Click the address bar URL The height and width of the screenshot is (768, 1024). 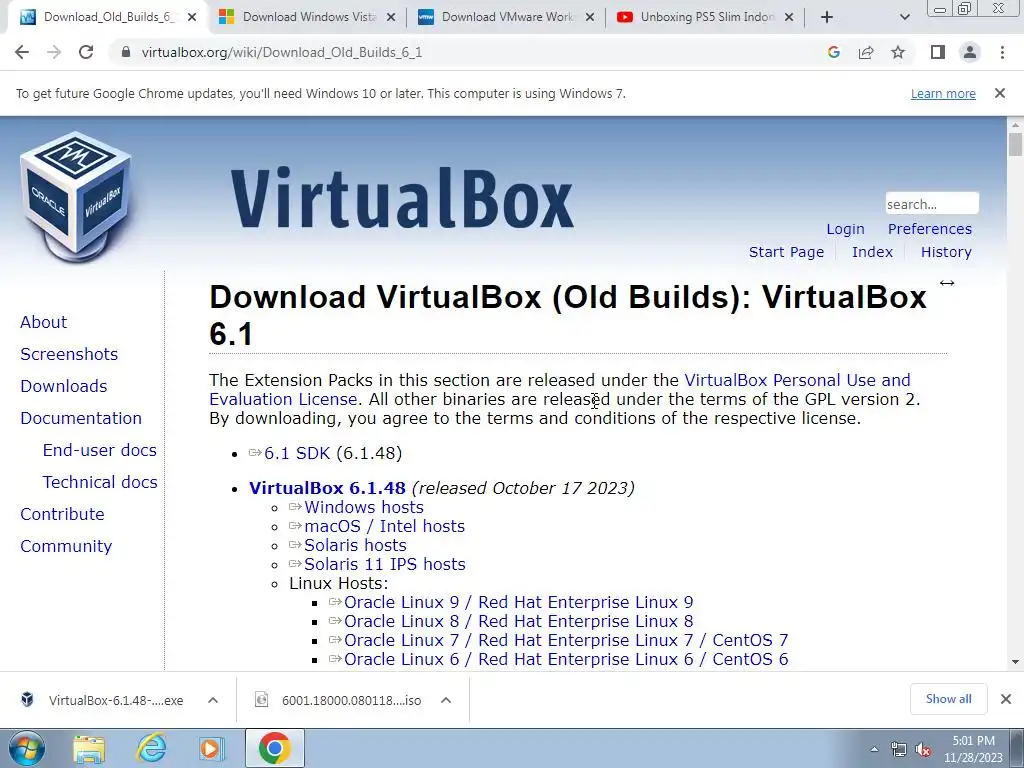pos(281,52)
